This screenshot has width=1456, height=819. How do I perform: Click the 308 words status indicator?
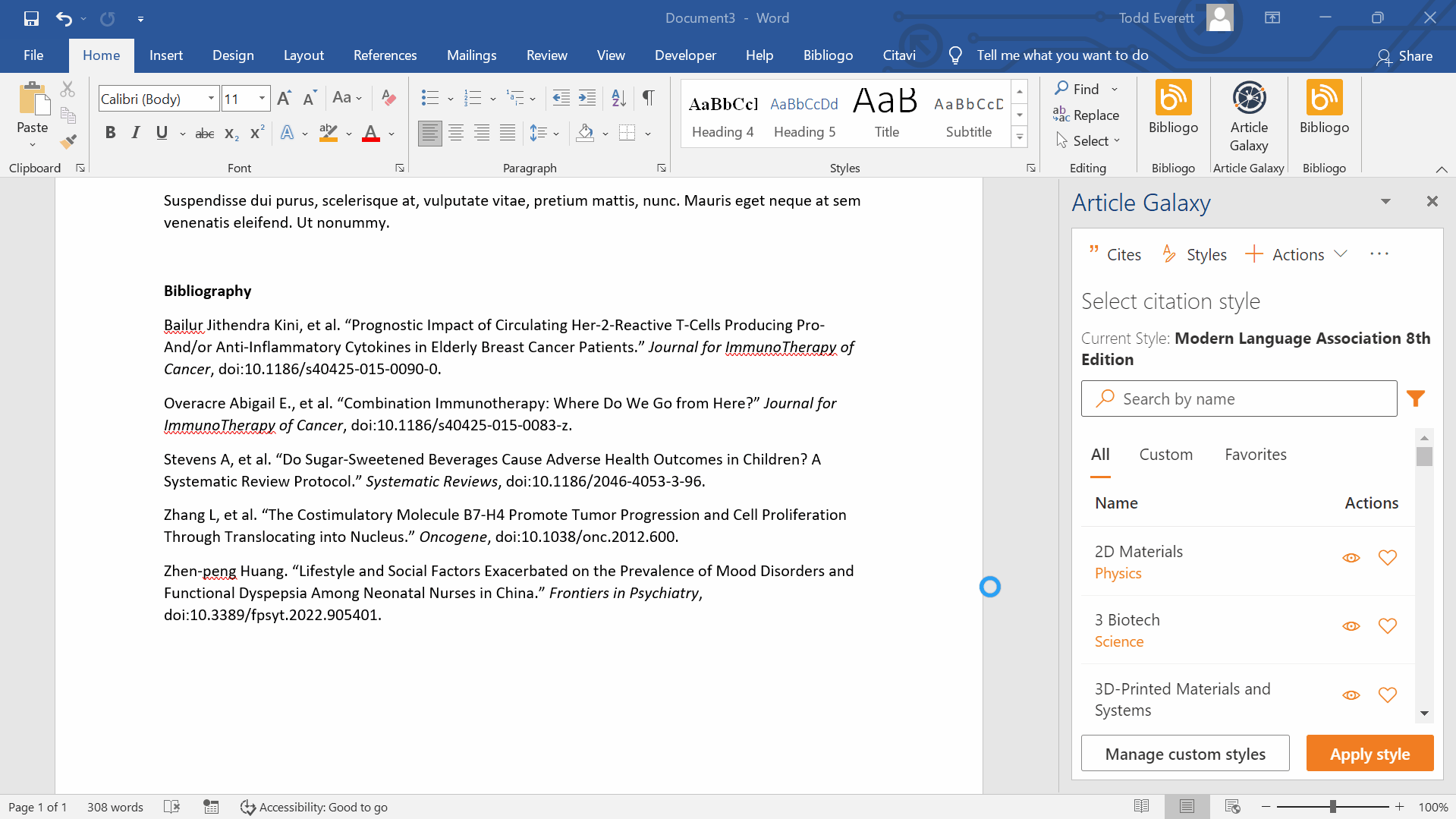point(115,807)
